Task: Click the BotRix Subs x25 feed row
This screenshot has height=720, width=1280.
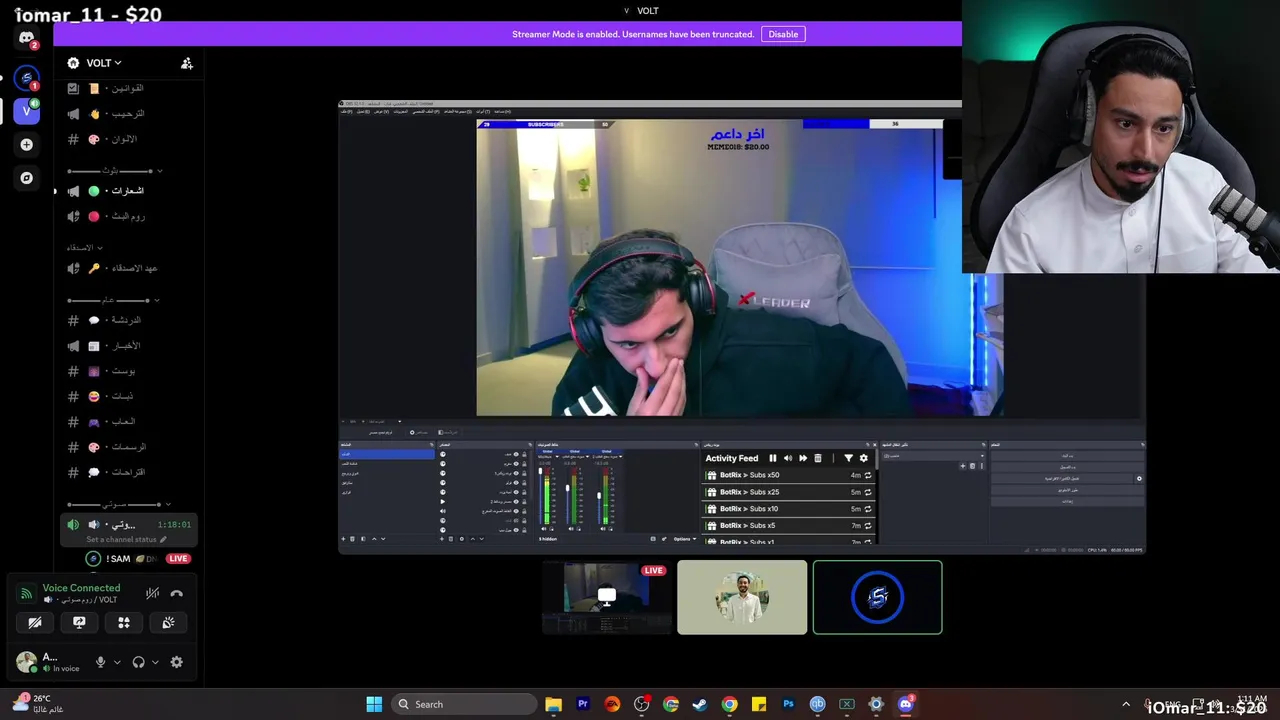Action: [790, 492]
